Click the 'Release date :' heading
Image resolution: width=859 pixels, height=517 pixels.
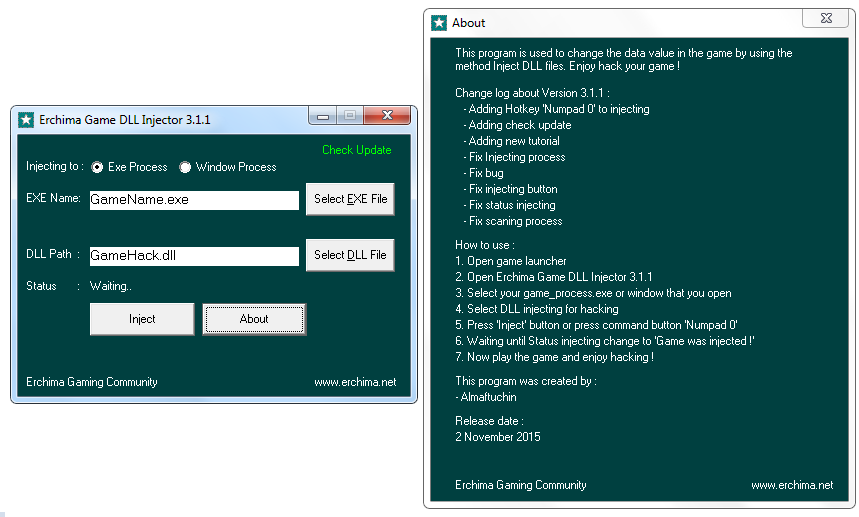point(489,421)
